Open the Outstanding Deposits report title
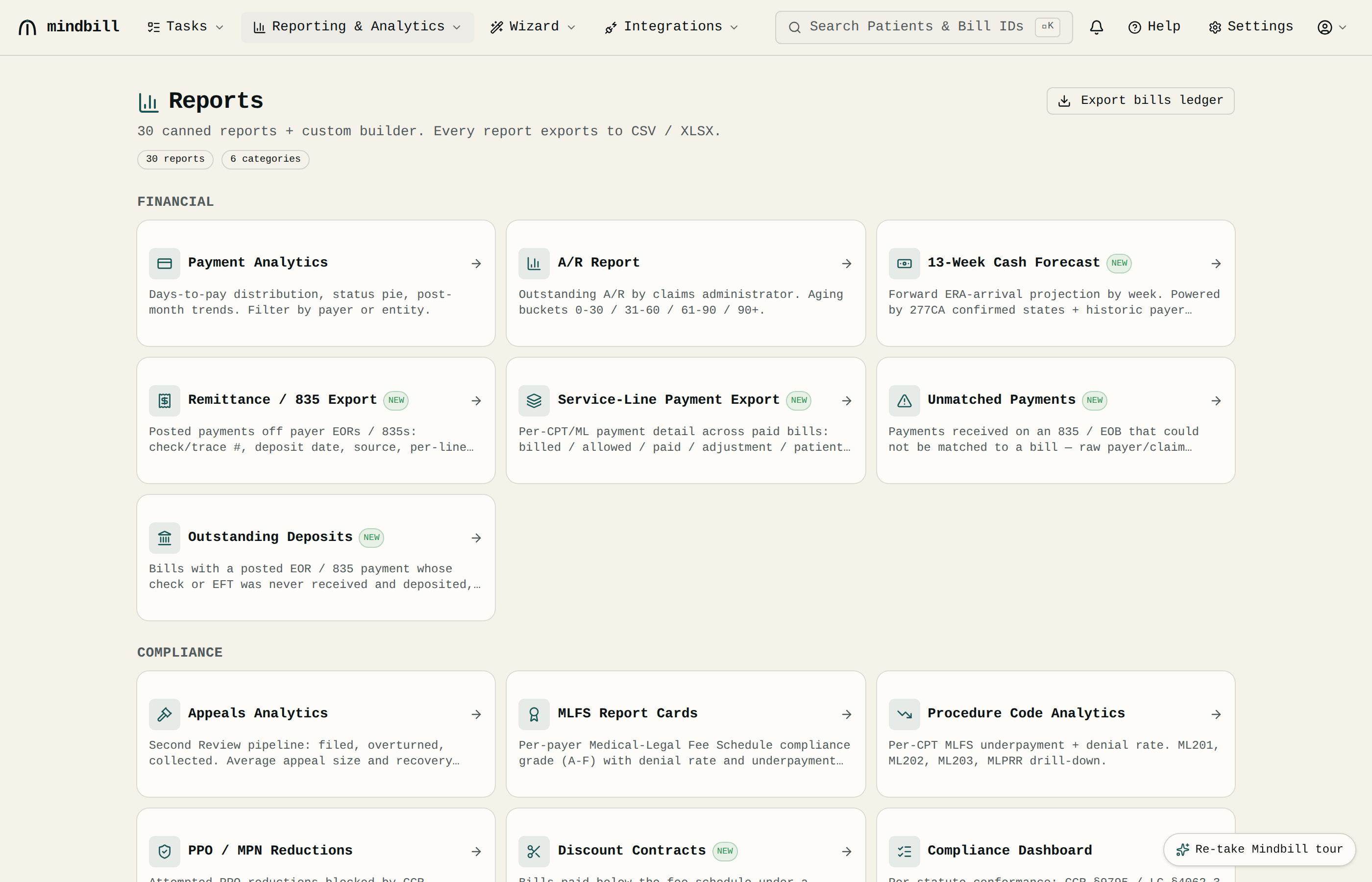This screenshot has width=1372, height=882. (270, 537)
